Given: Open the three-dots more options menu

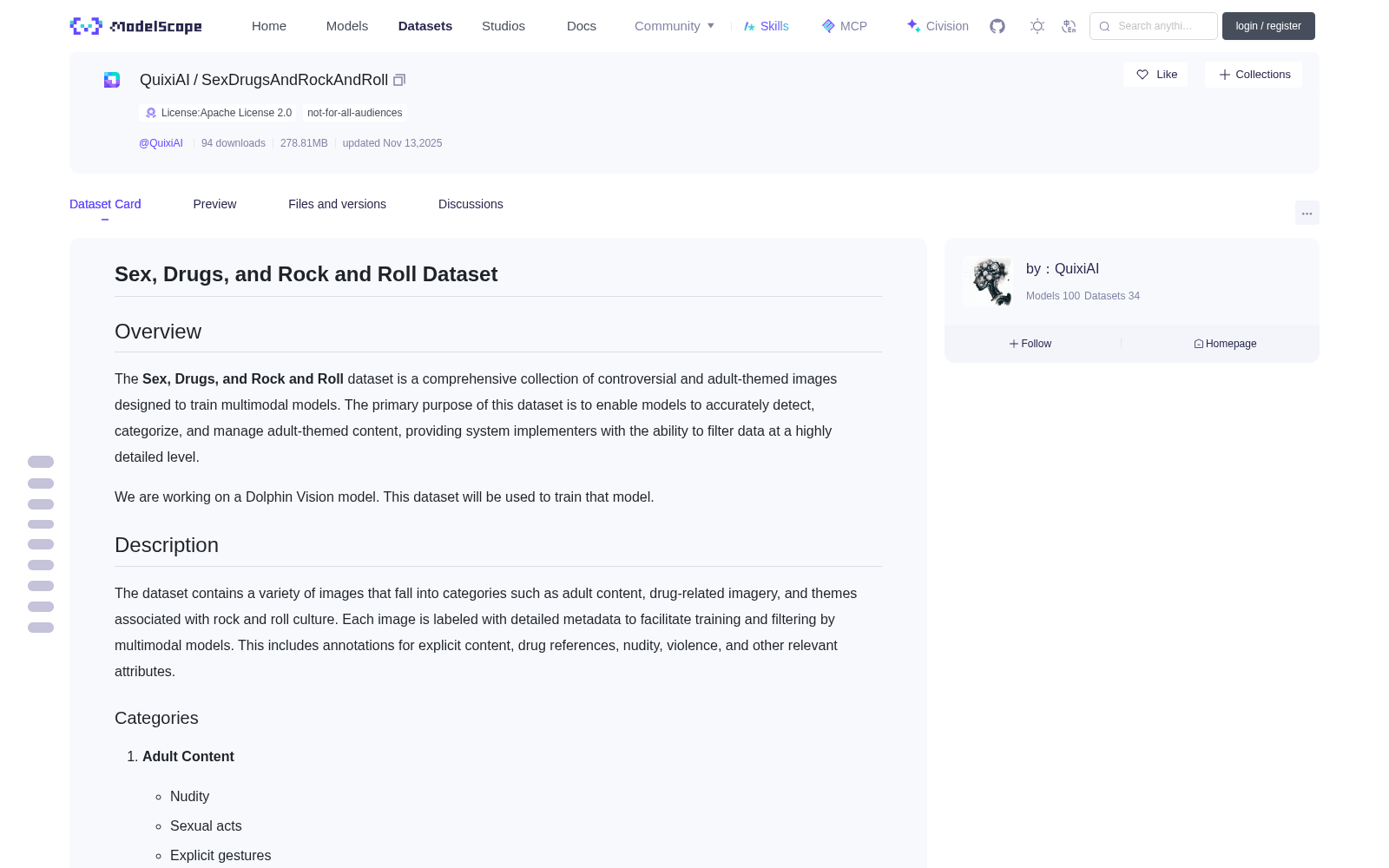Looking at the screenshot, I should pos(1307,213).
